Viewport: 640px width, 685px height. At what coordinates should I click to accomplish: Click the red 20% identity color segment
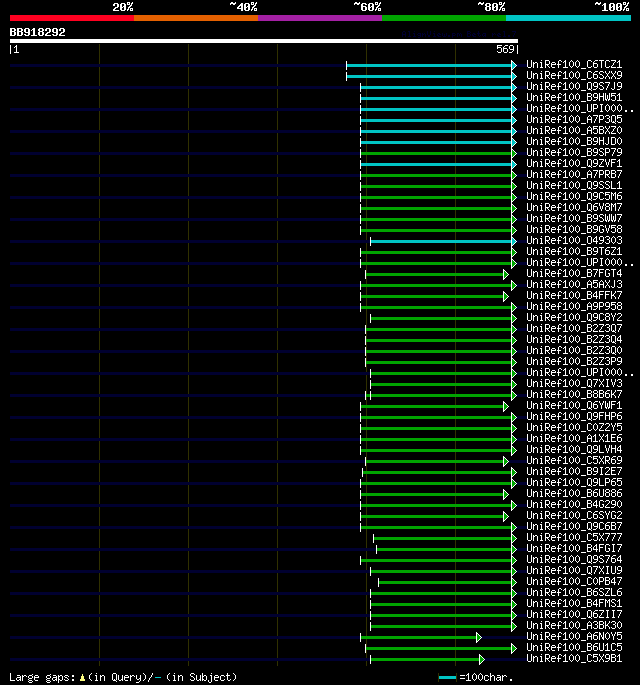click(72, 18)
